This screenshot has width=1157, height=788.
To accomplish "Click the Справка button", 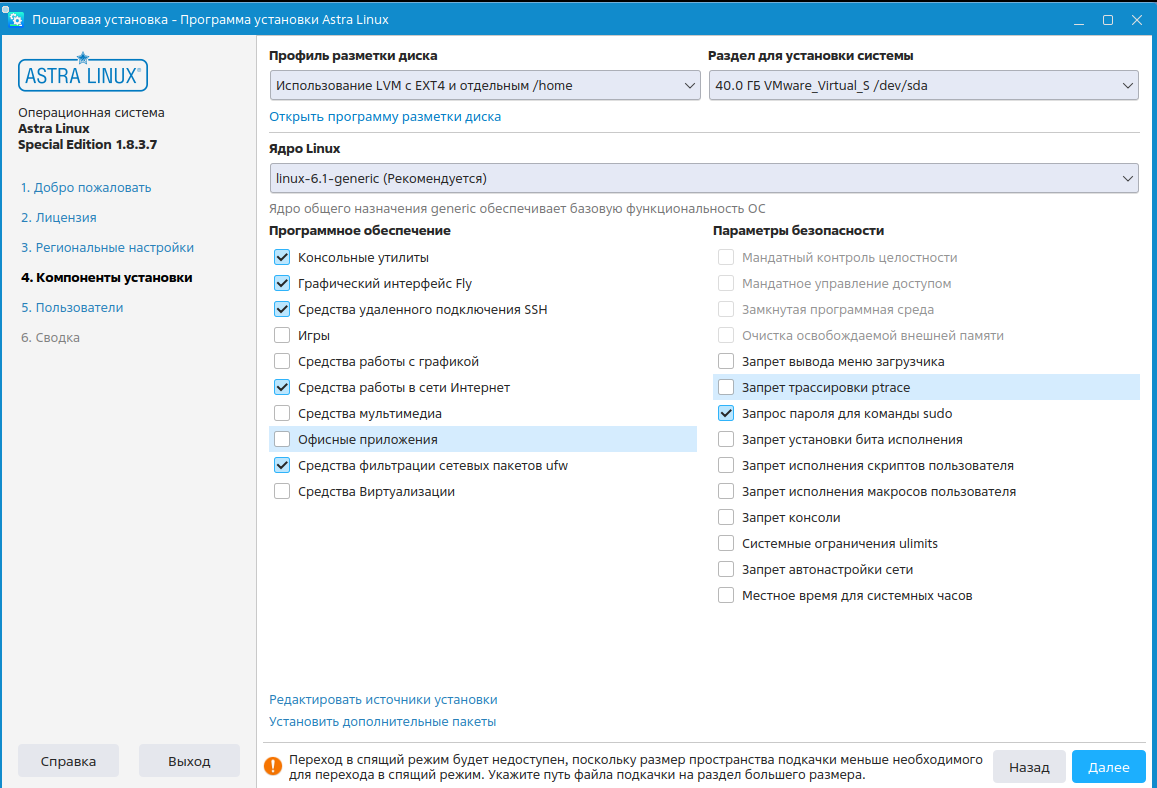I will click(x=69, y=761).
